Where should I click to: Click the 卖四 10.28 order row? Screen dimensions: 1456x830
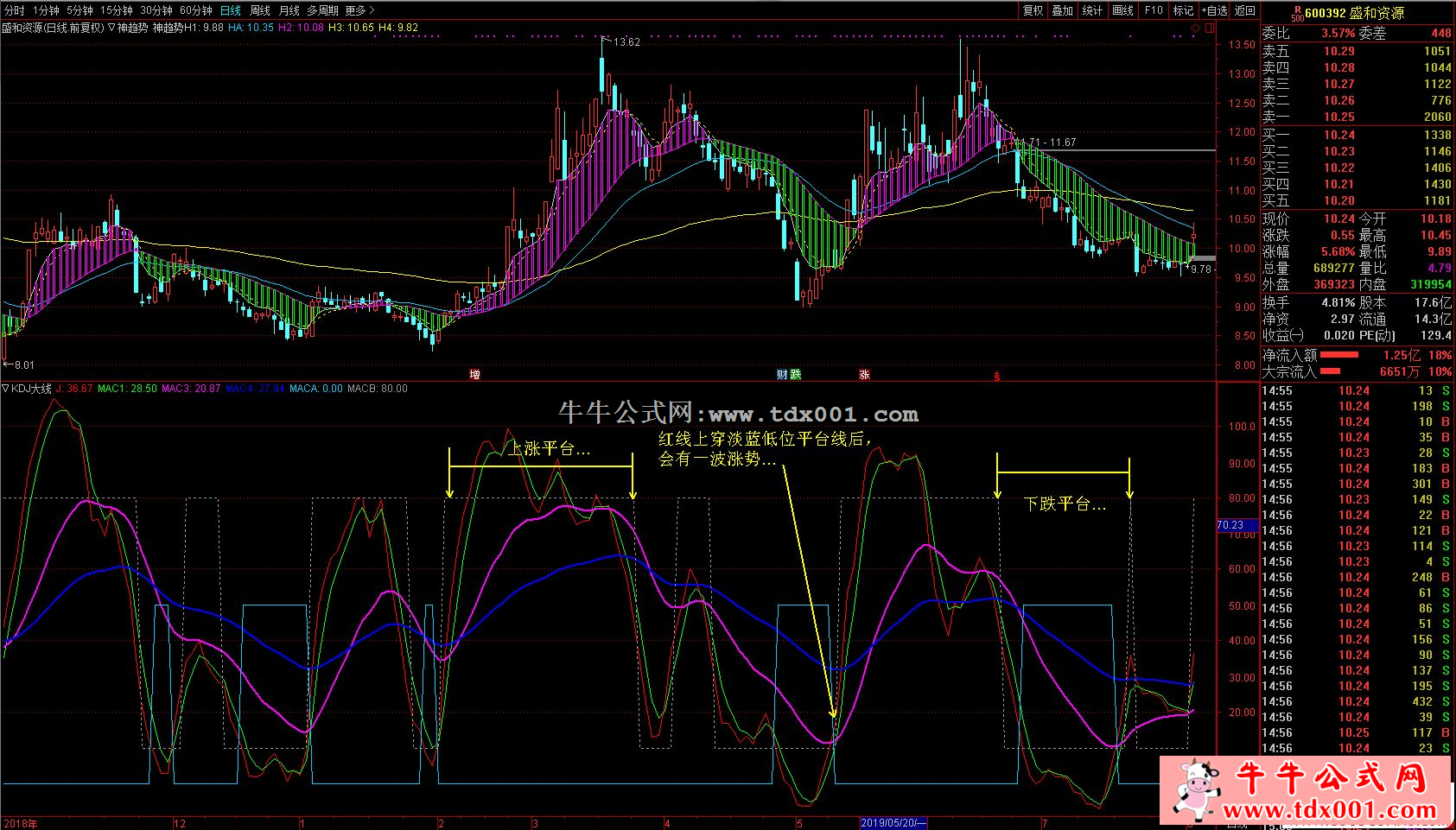(1357, 67)
